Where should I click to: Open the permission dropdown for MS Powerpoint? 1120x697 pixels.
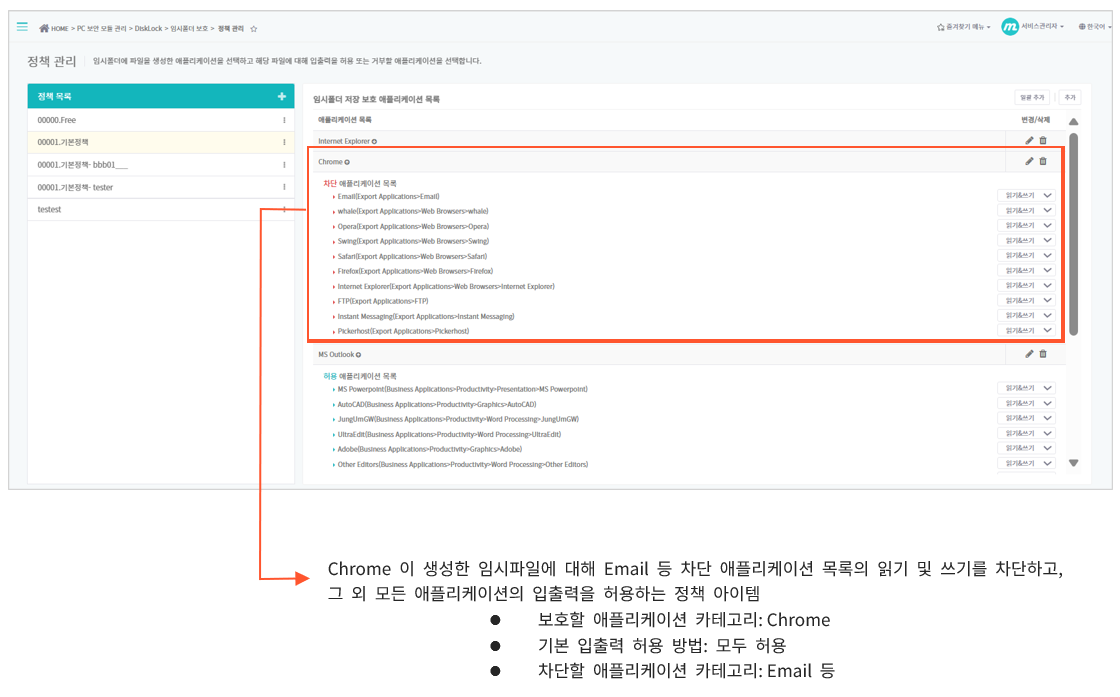point(1026,388)
